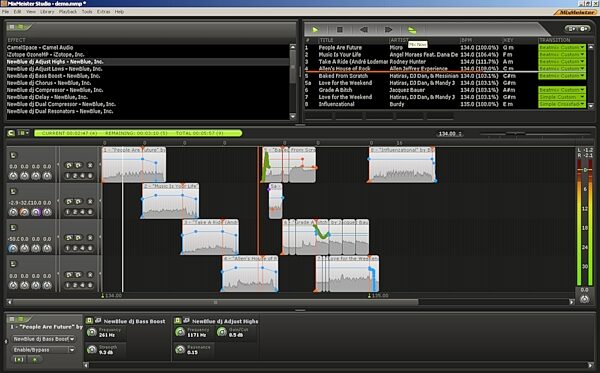Click the Resonance knob of Adjust Highs
This screenshot has width=600, height=373.
180,349
